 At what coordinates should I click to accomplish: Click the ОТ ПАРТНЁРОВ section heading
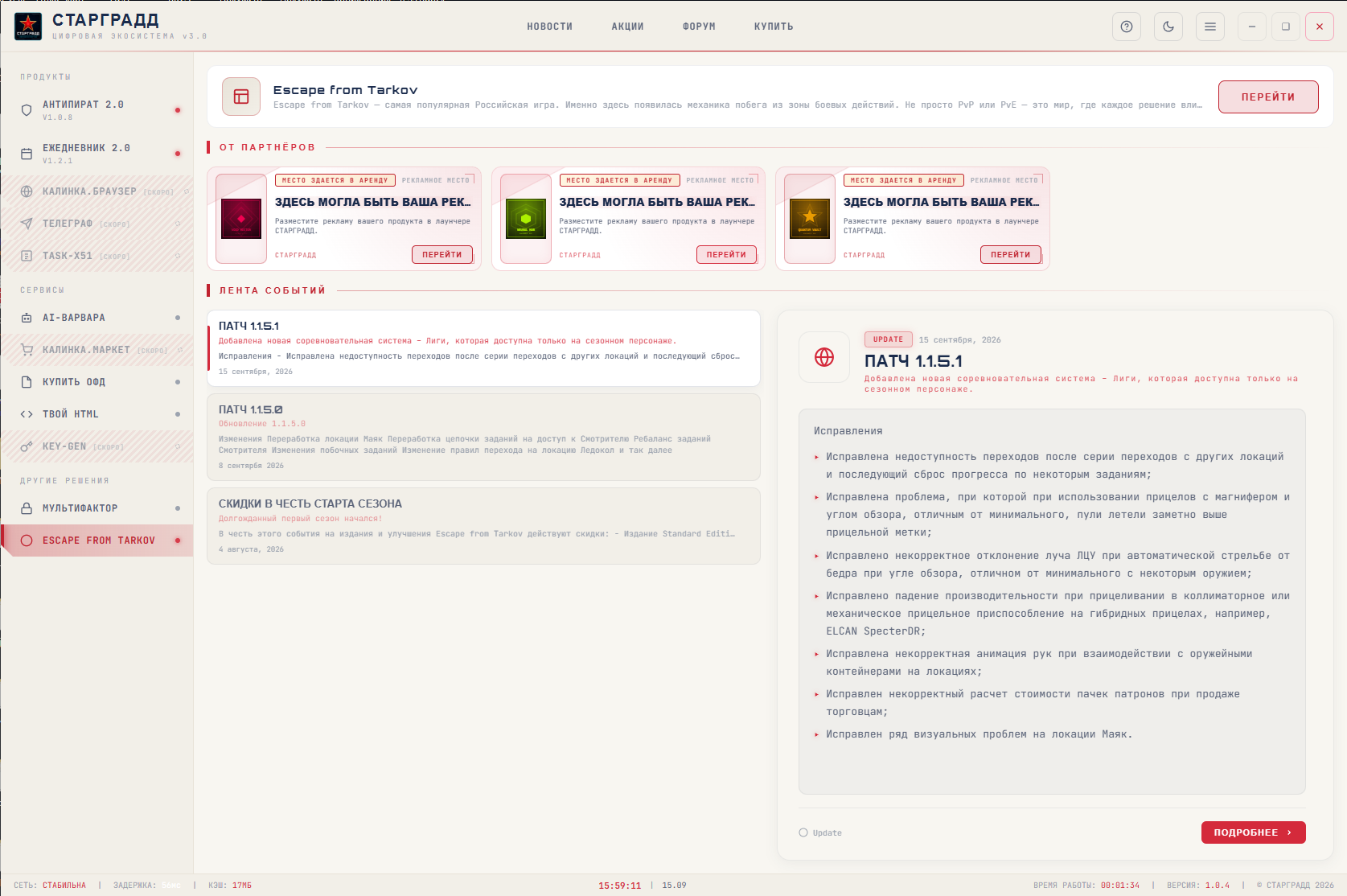pyautogui.click(x=267, y=147)
